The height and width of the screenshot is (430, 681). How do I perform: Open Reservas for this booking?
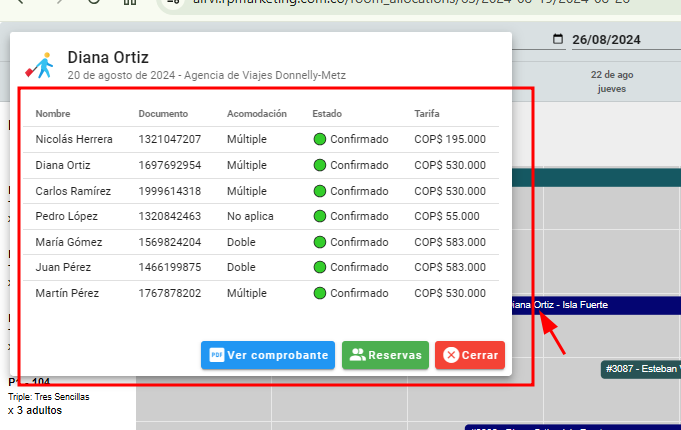(385, 355)
